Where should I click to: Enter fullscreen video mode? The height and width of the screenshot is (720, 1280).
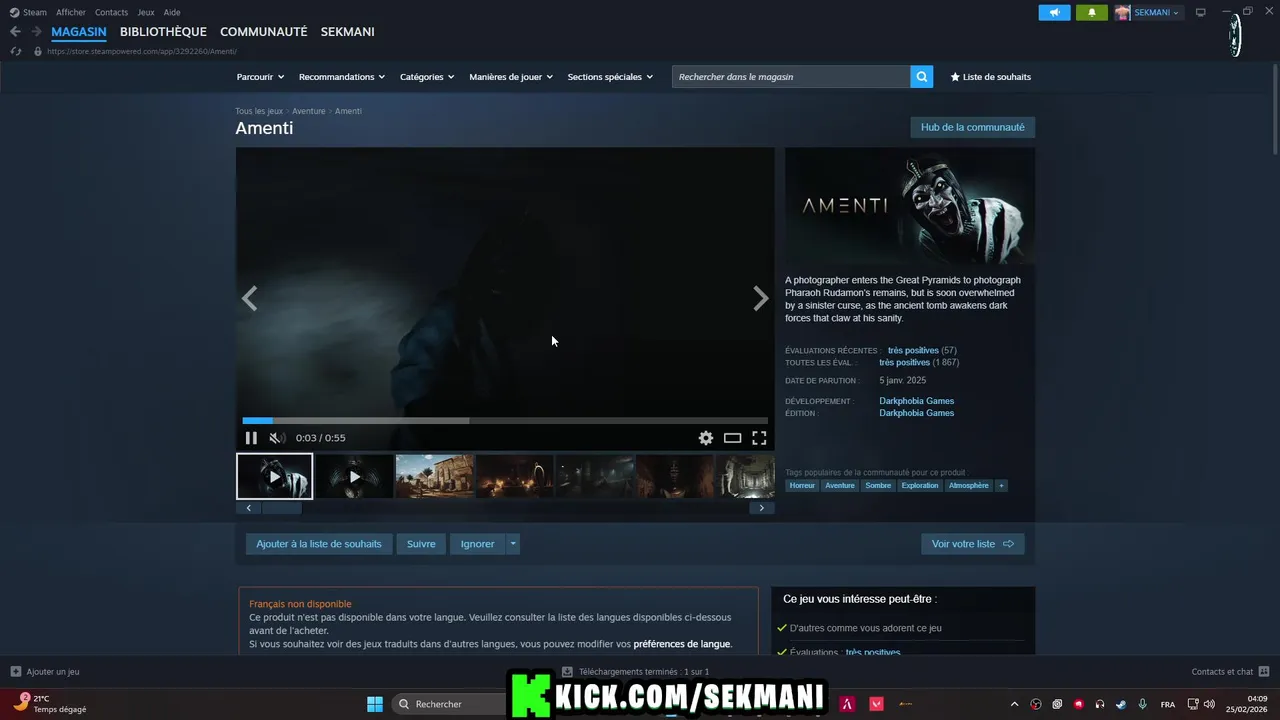[759, 438]
